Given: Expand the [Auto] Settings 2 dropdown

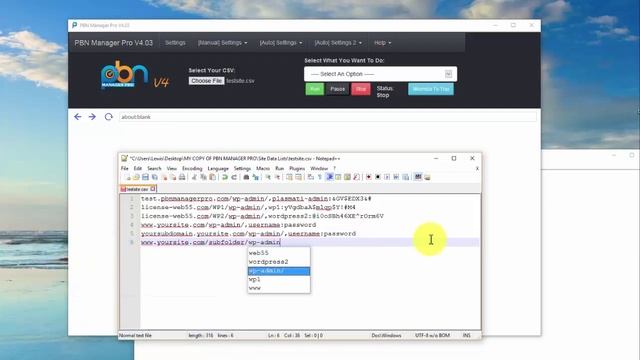Looking at the screenshot, I should pos(338,42).
